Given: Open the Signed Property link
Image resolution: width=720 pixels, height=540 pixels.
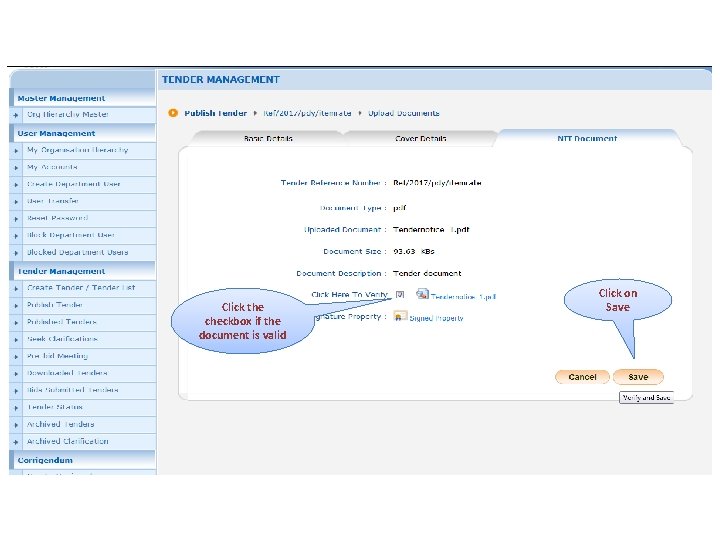Looking at the screenshot, I should click(x=436, y=318).
